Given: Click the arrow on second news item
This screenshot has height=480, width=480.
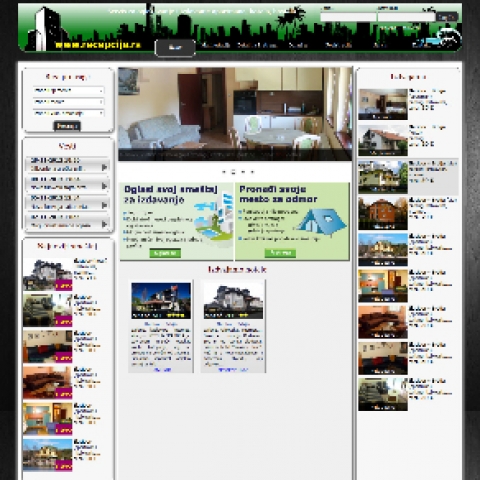Looking at the screenshot, I should (x=104, y=186).
